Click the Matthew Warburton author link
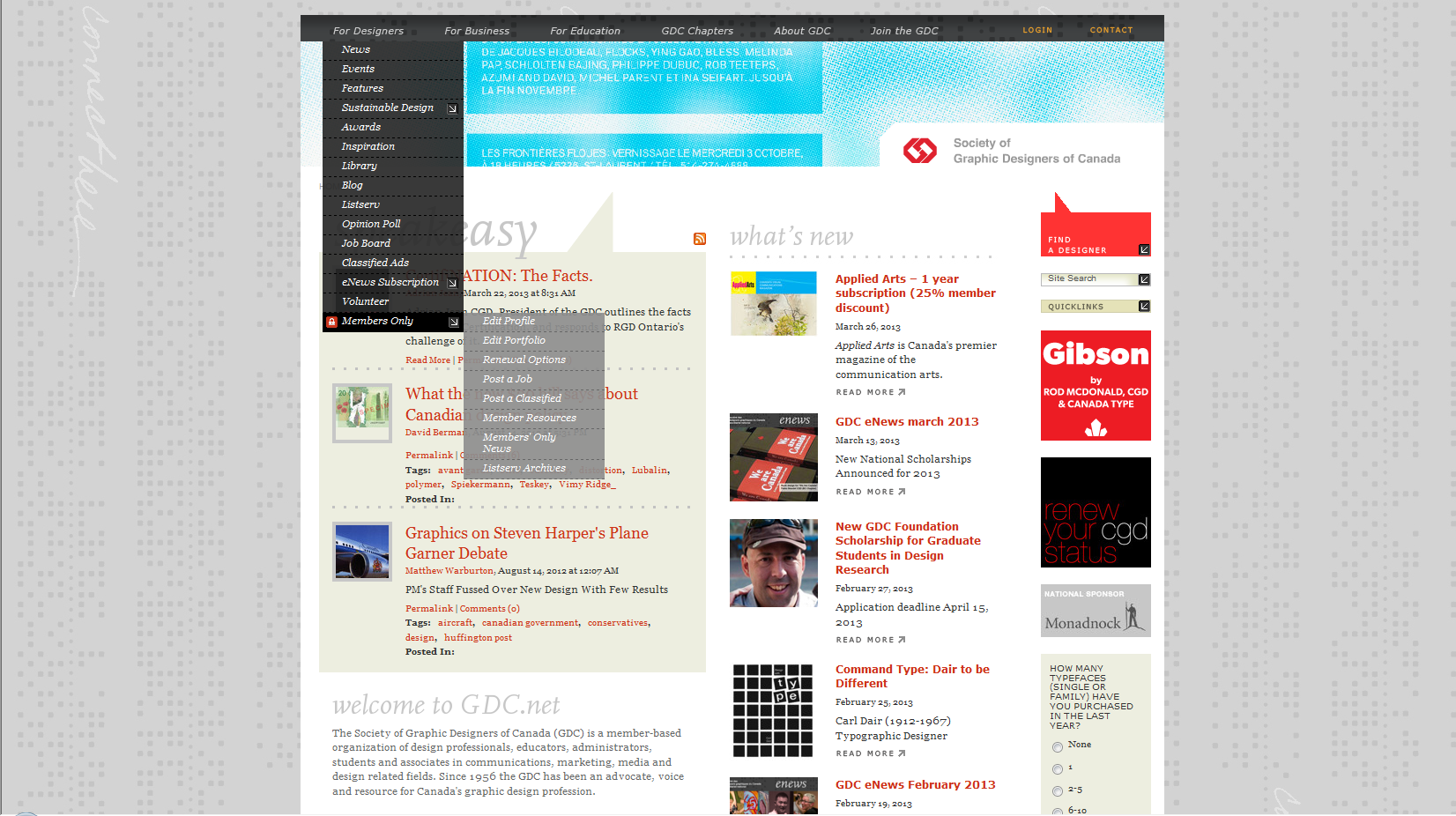The width and height of the screenshot is (1456, 816). (x=449, y=571)
